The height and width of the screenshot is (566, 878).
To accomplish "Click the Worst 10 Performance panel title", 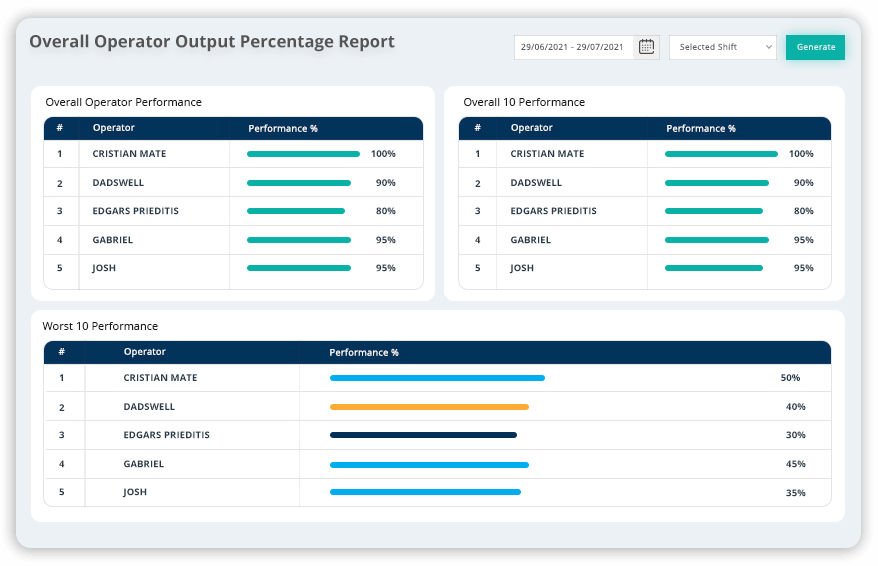I will [100, 326].
